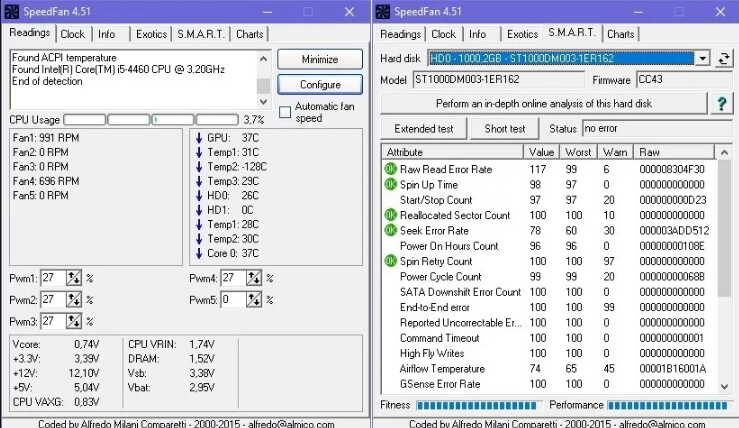739x428 pixels.
Task: Click the Pwm4 spinner arrows
Action: point(254,278)
